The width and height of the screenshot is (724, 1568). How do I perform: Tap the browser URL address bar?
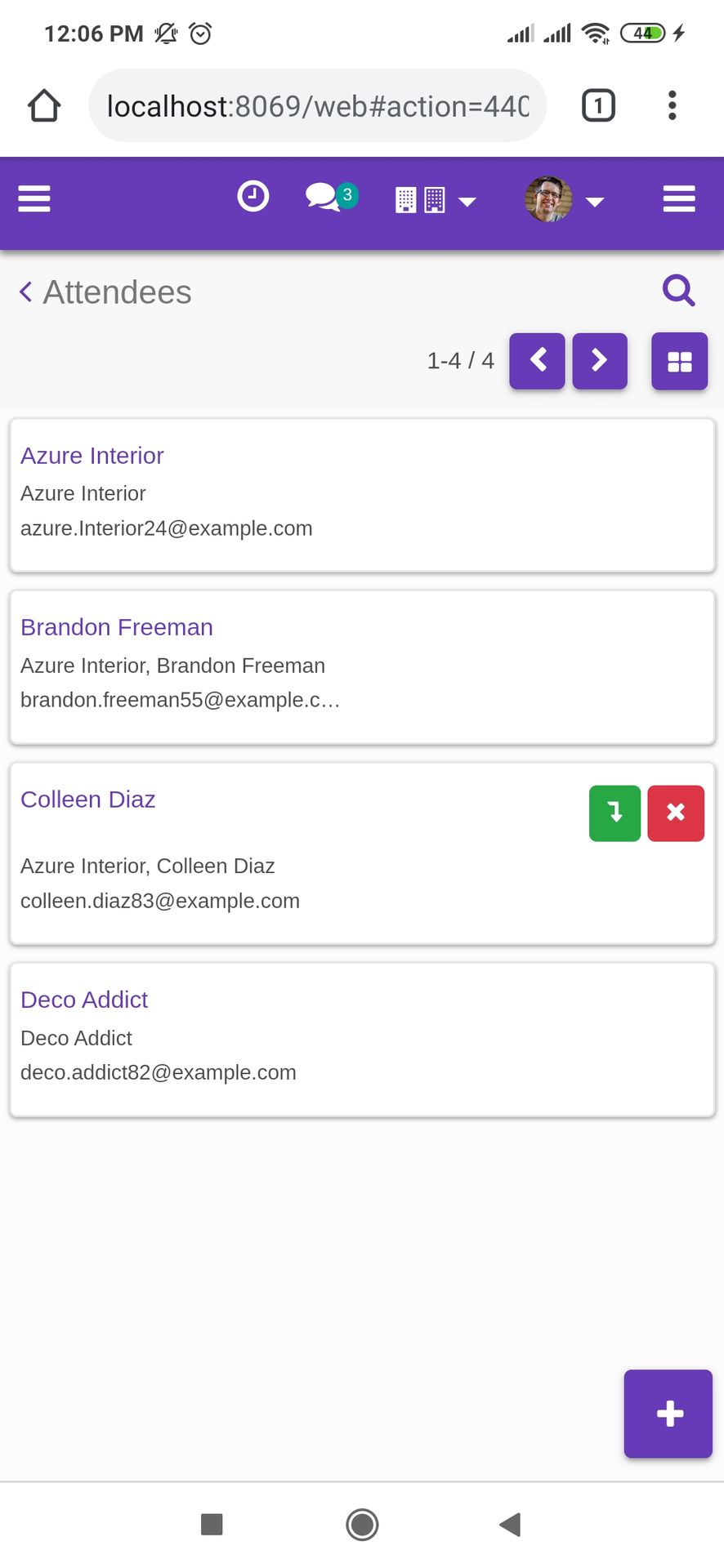tap(317, 105)
